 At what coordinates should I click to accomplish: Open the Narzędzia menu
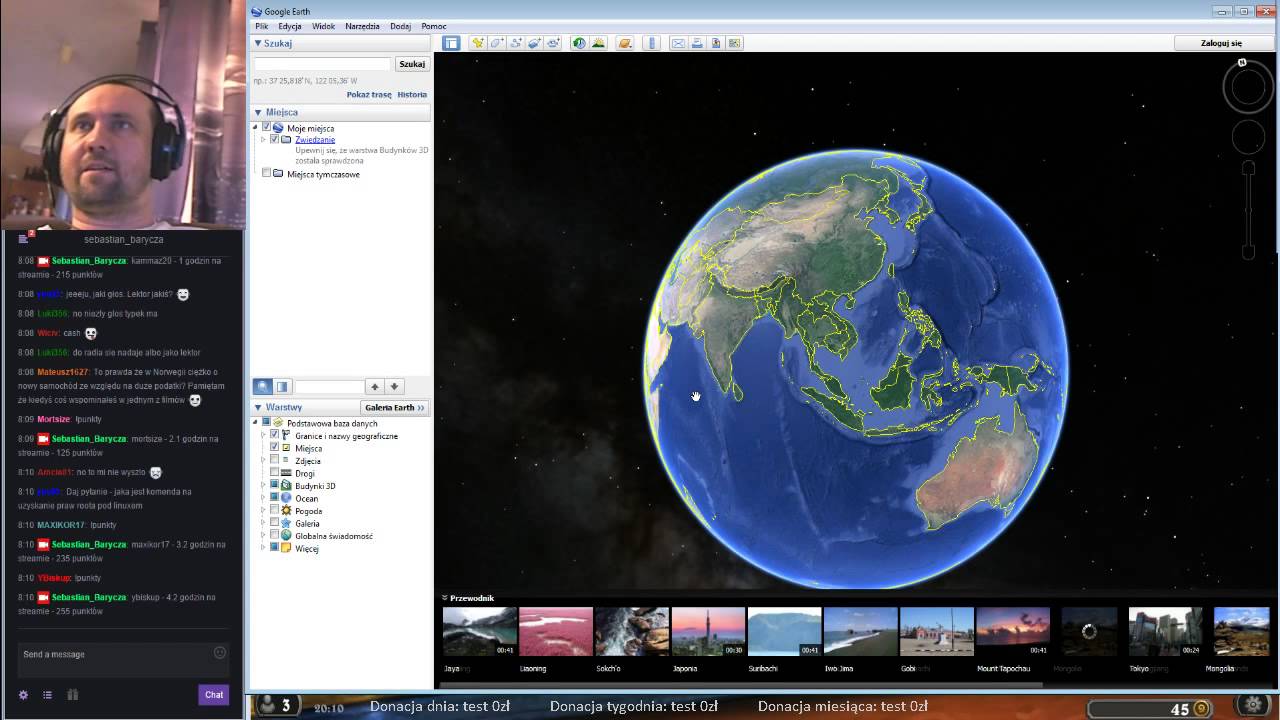(362, 26)
